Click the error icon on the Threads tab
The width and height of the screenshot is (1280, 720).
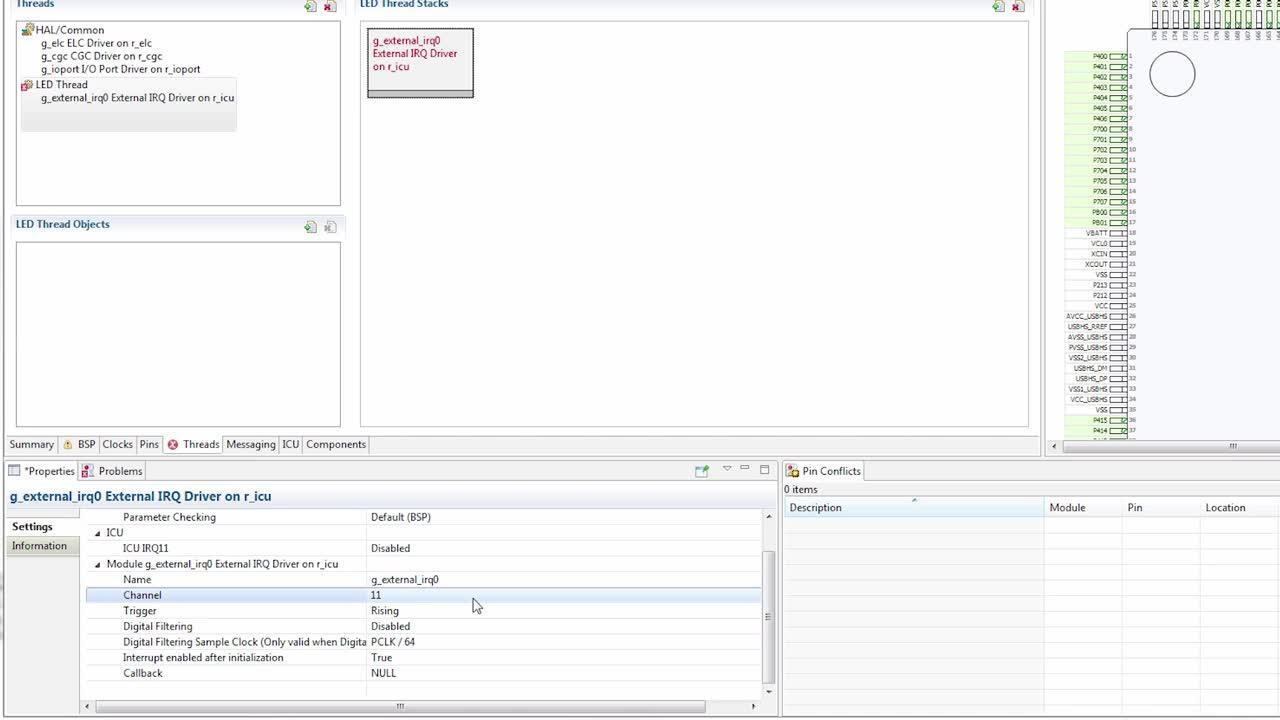click(x=172, y=444)
